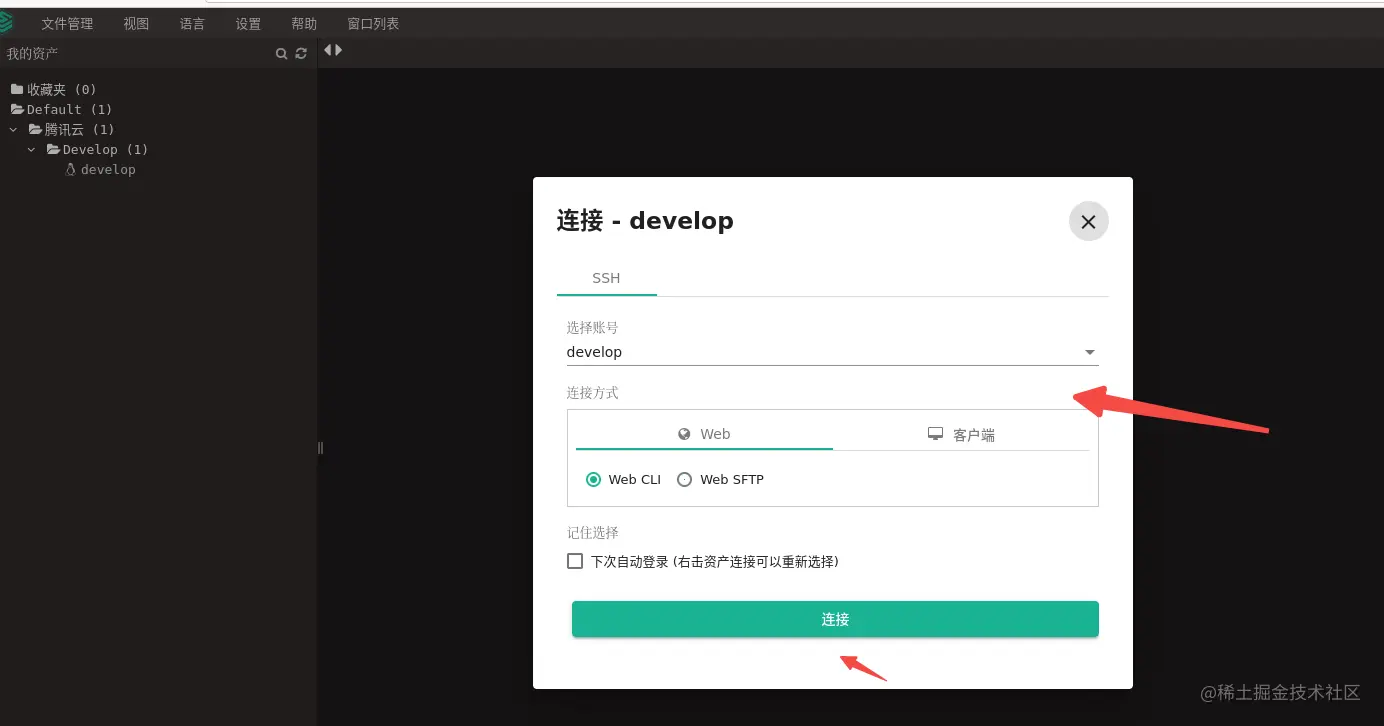
Task: Click the folder icon of 腾讯云
Action: click(x=35, y=129)
